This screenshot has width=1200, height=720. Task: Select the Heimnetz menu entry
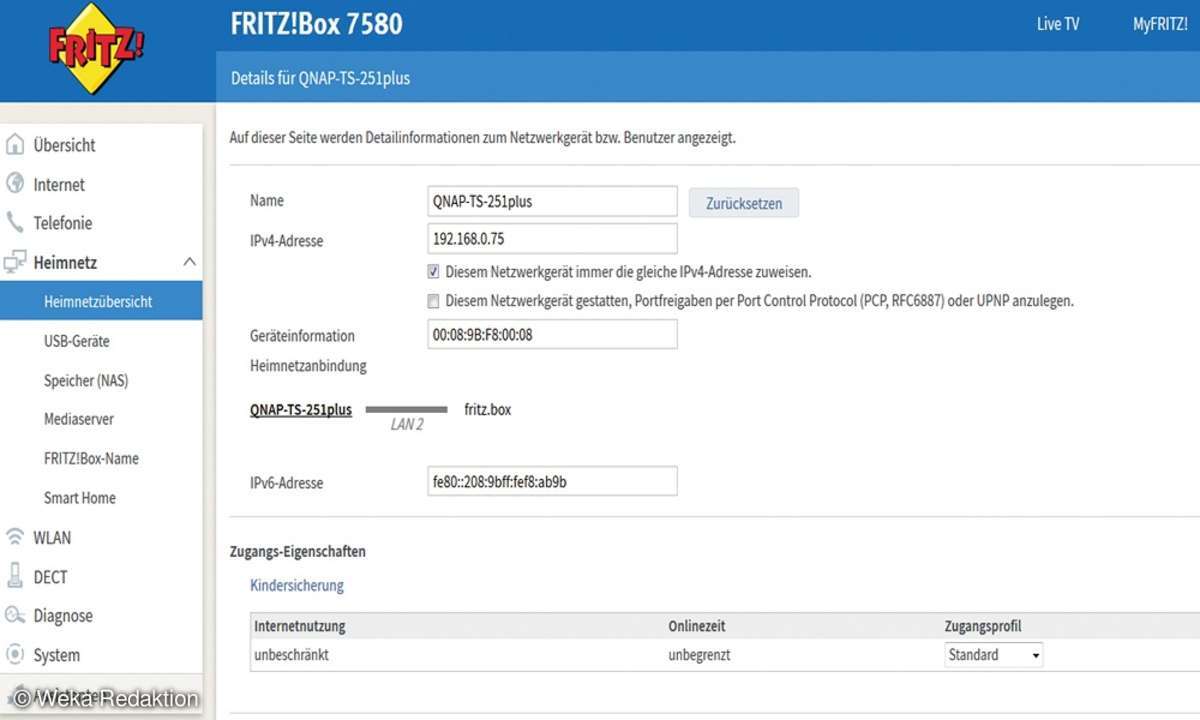point(65,263)
